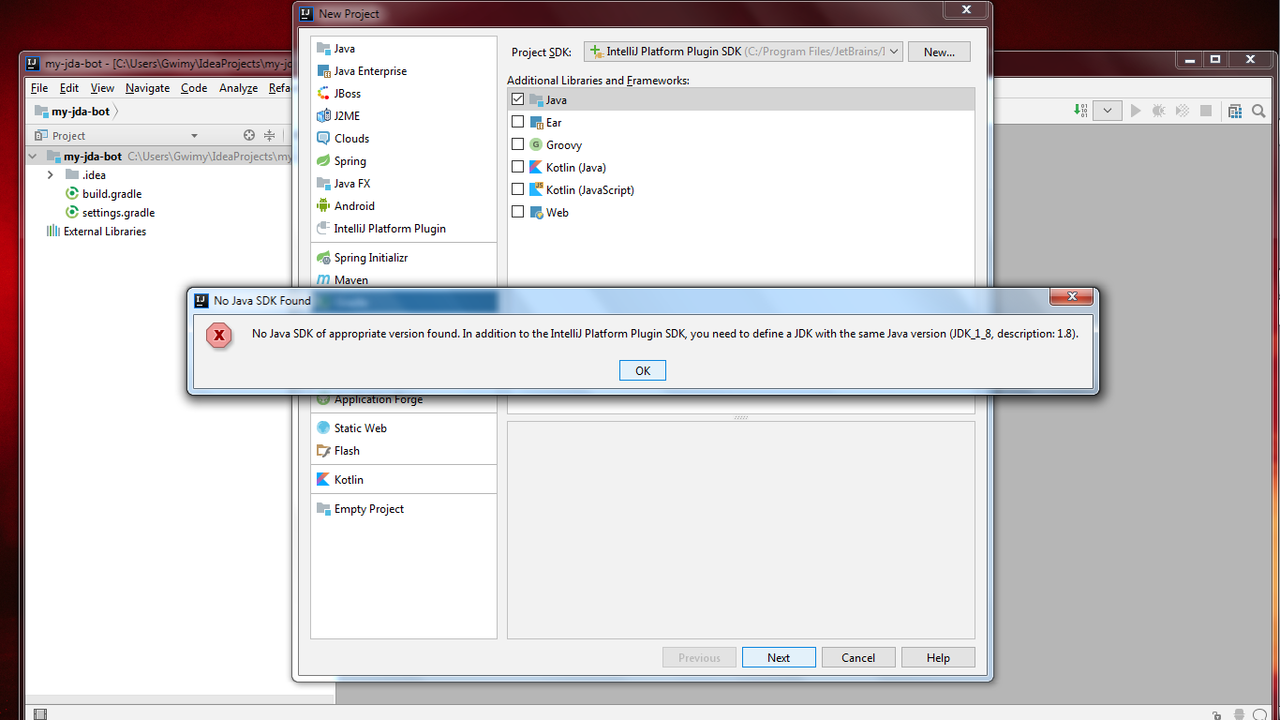The width and height of the screenshot is (1280, 720).
Task: Open the Edit menu
Action: [69, 88]
